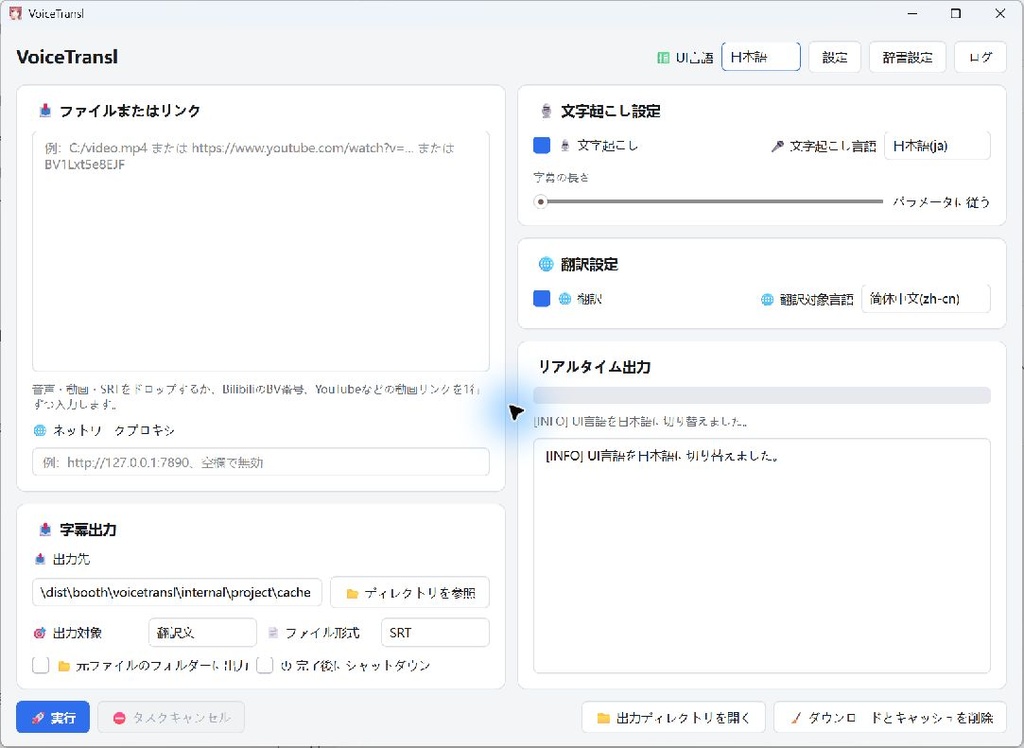Screen dimensions: 1024x748
Task: Click the globe icon beside 翻訳 toggle
Action: pyautogui.click(x=565, y=299)
